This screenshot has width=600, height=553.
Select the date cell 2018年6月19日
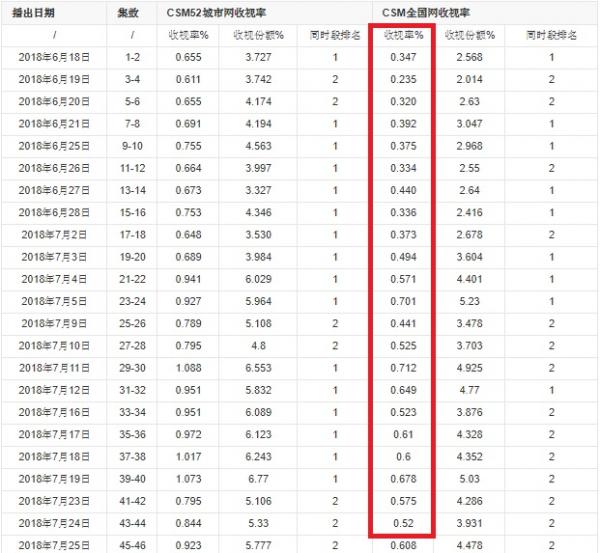point(54,80)
